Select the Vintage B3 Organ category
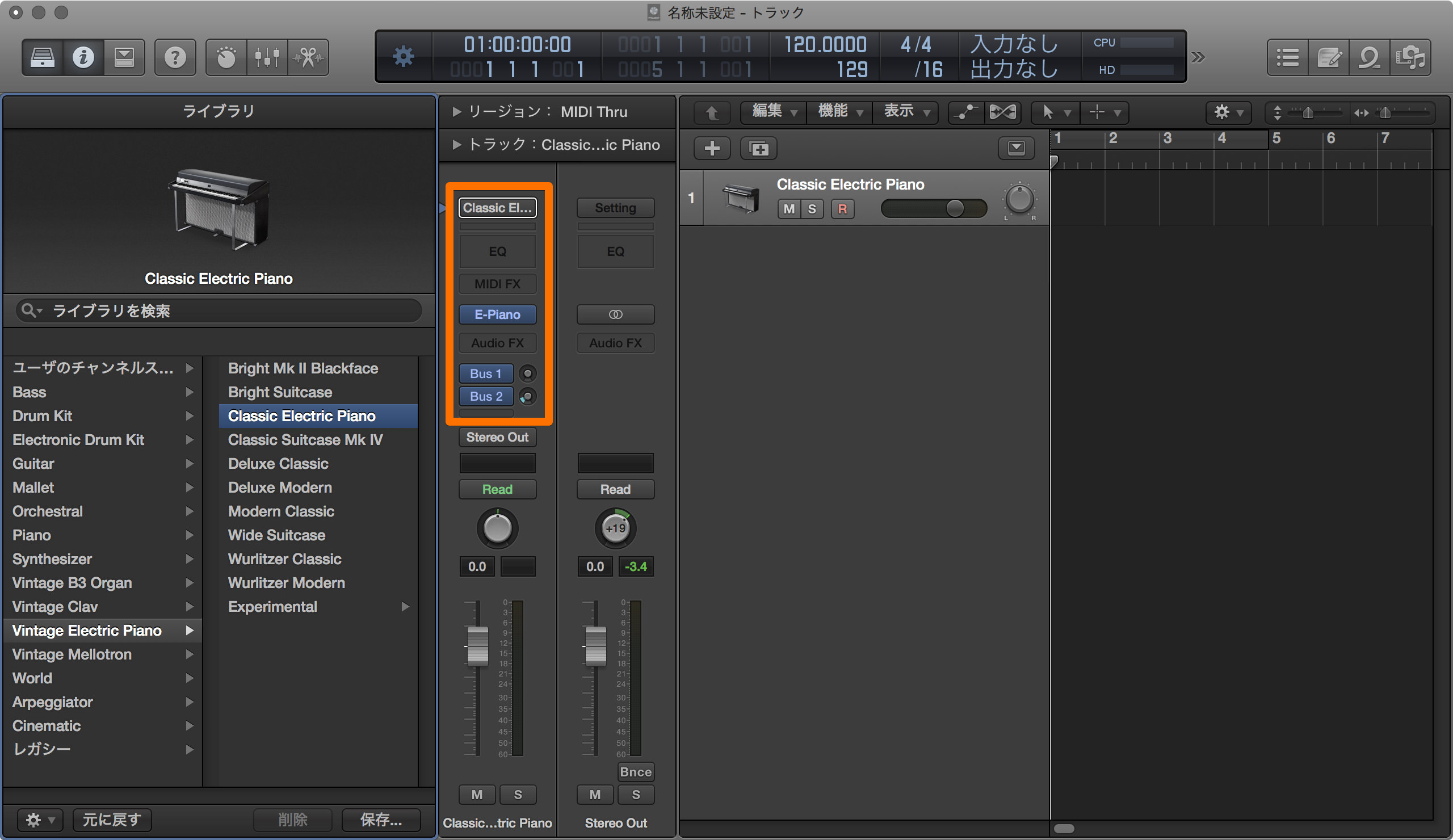 pyautogui.click(x=103, y=583)
